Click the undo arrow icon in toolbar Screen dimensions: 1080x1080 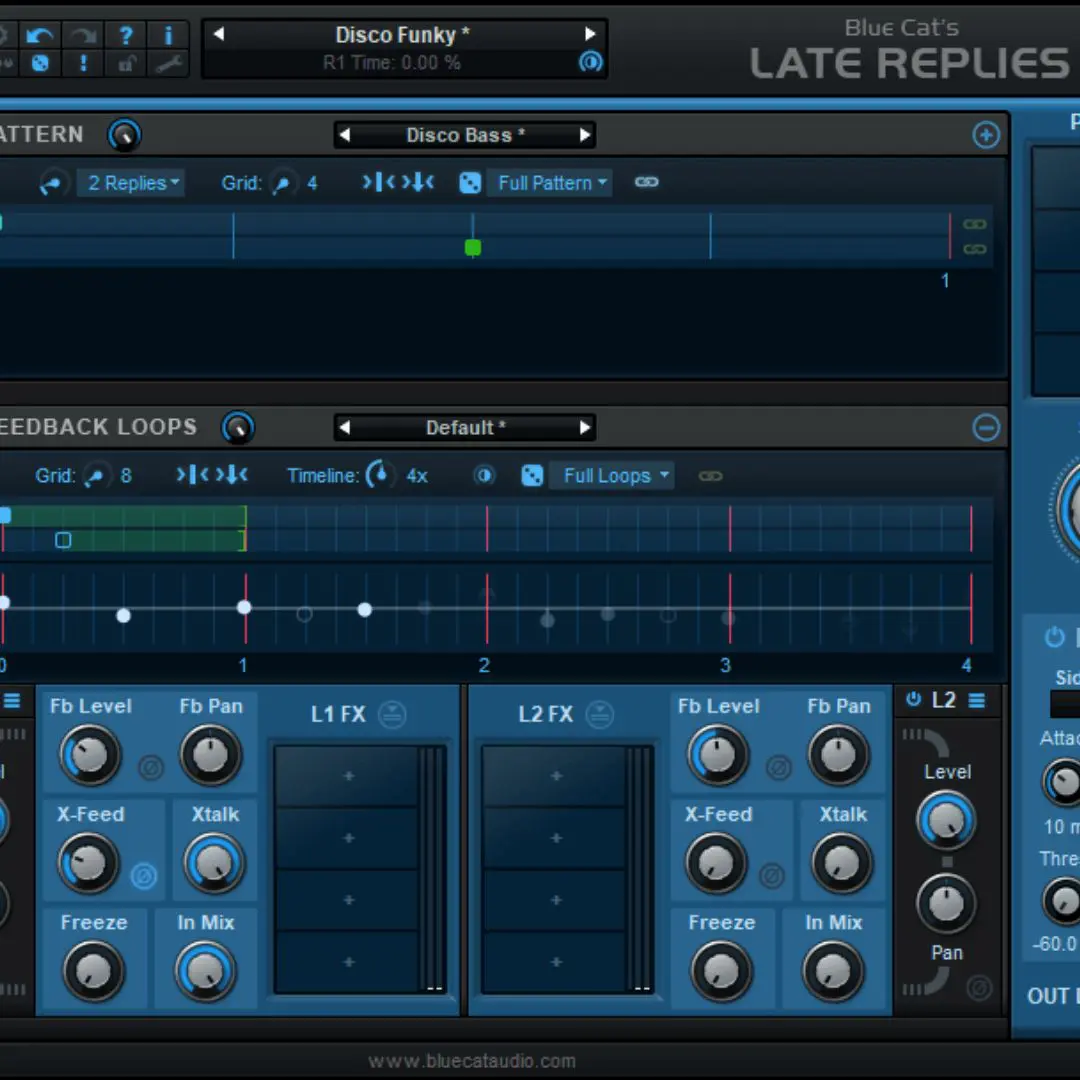point(40,34)
